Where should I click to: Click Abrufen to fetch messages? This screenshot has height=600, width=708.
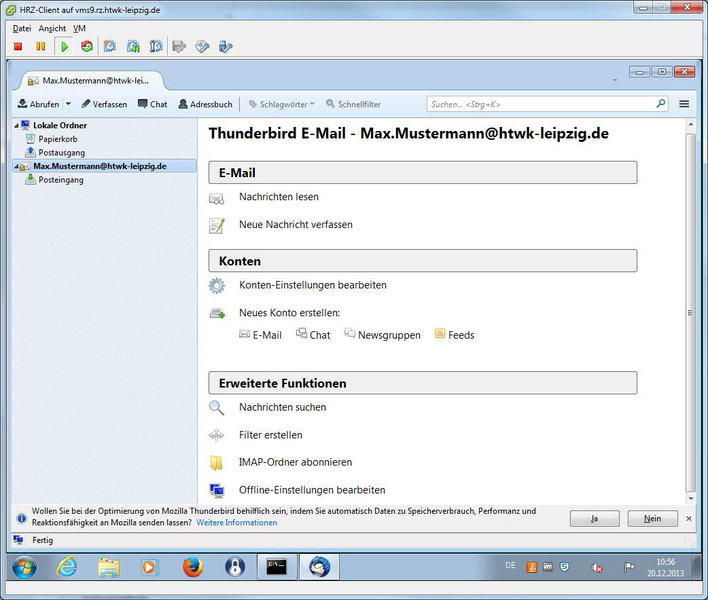tap(38, 104)
